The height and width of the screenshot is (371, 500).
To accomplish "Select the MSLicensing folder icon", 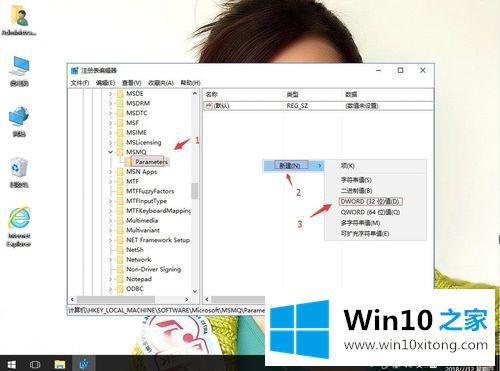I will (x=120, y=142).
